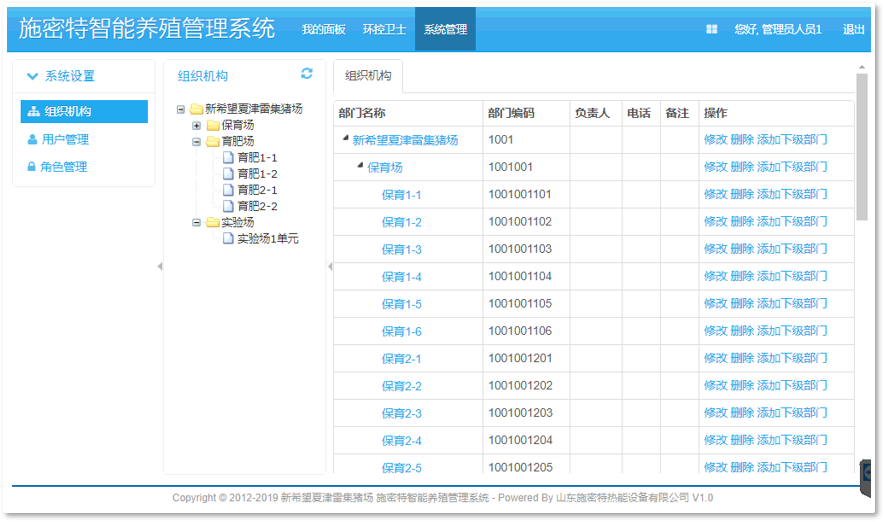The image size is (884, 522).
Task: Click the folder icon beside 实验场 in tree
Action: [212, 222]
